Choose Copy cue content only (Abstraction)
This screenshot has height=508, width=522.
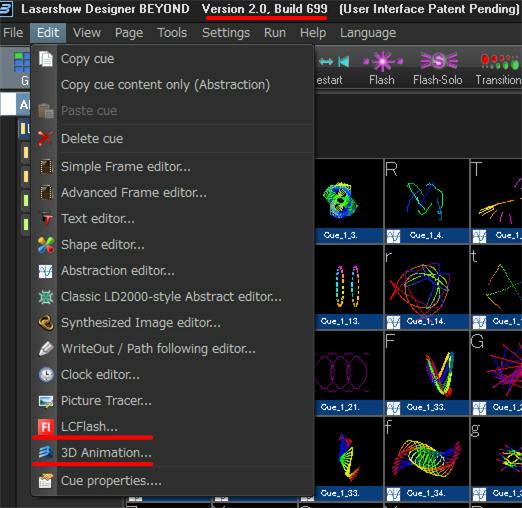pyautogui.click(x=173, y=85)
